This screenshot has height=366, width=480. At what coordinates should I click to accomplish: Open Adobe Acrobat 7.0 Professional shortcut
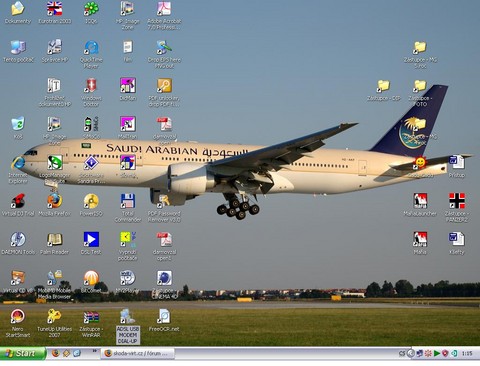pos(164,9)
